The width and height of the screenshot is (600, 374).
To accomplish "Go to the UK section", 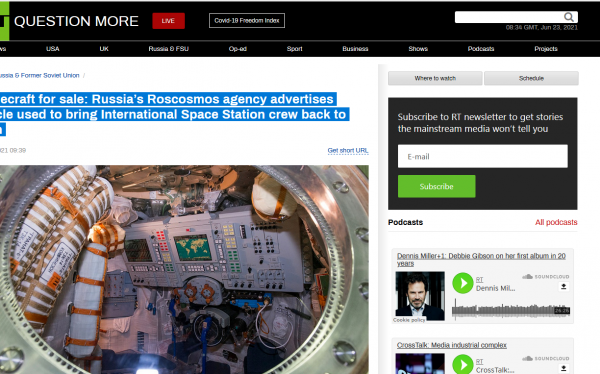I will point(104,49).
